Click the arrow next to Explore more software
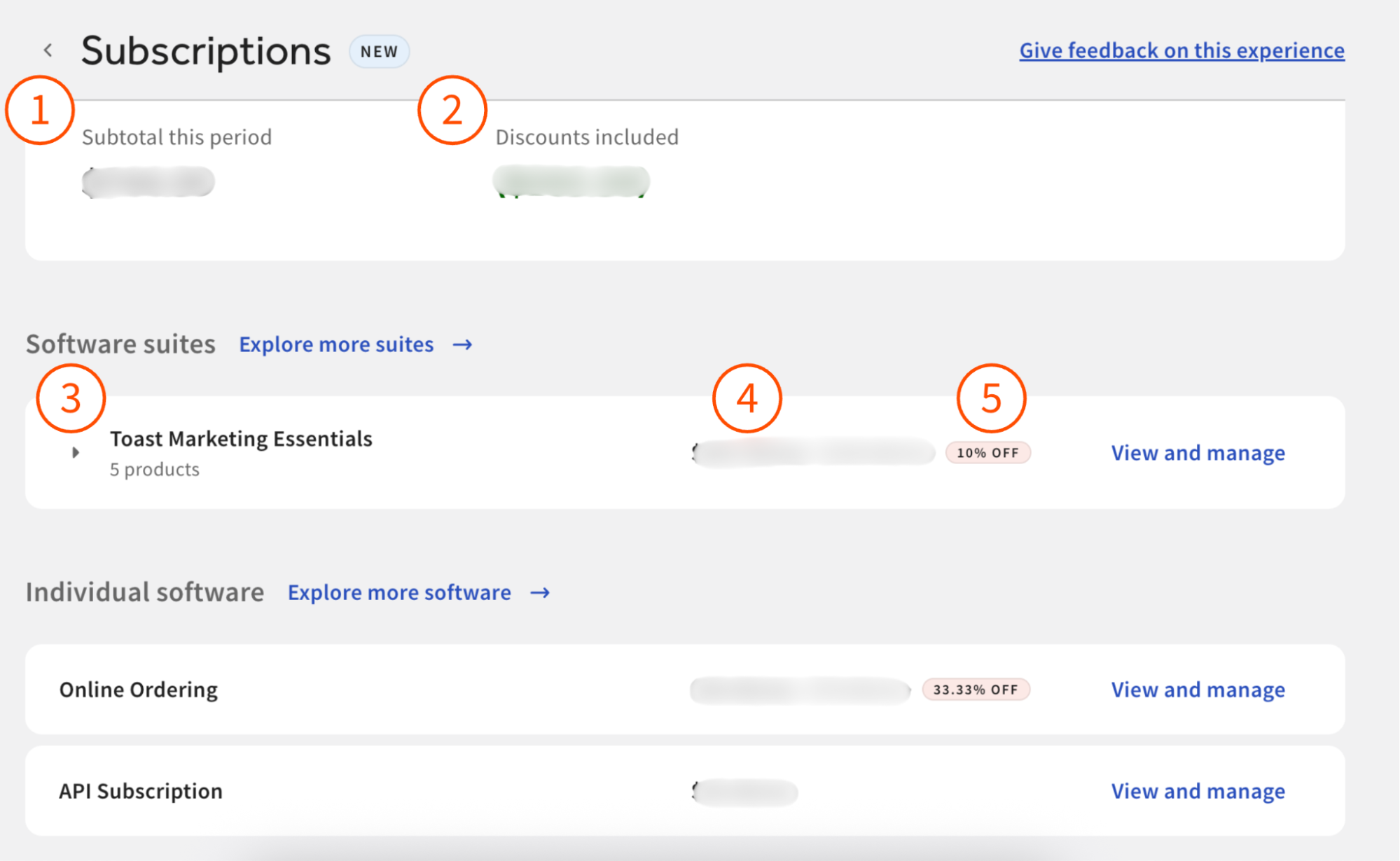 point(540,593)
